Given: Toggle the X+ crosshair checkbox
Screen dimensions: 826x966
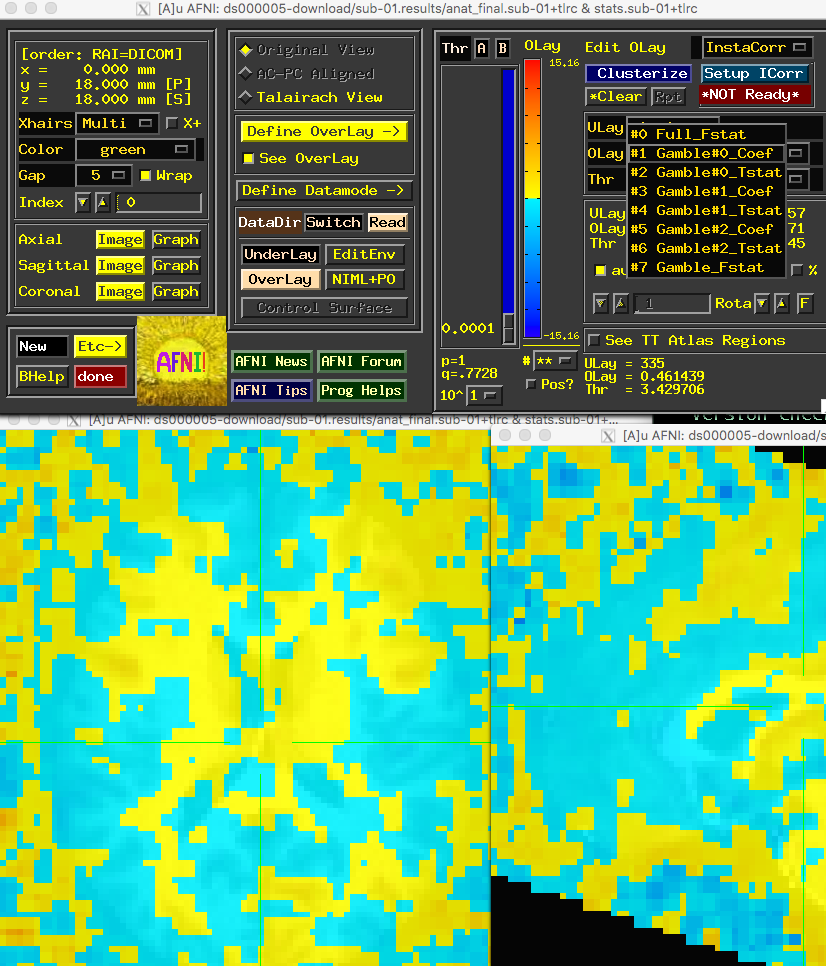Looking at the screenshot, I should (x=172, y=123).
